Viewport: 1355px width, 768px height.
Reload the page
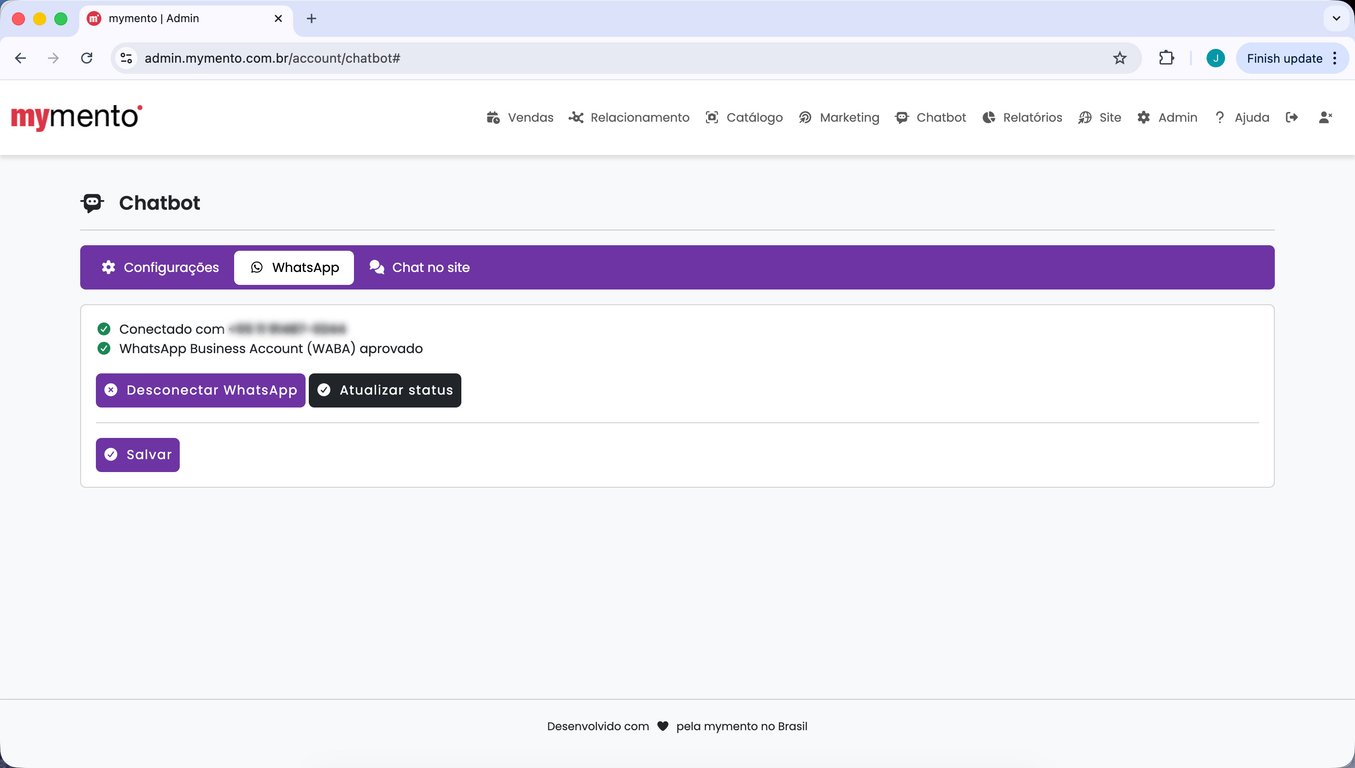(x=87, y=58)
